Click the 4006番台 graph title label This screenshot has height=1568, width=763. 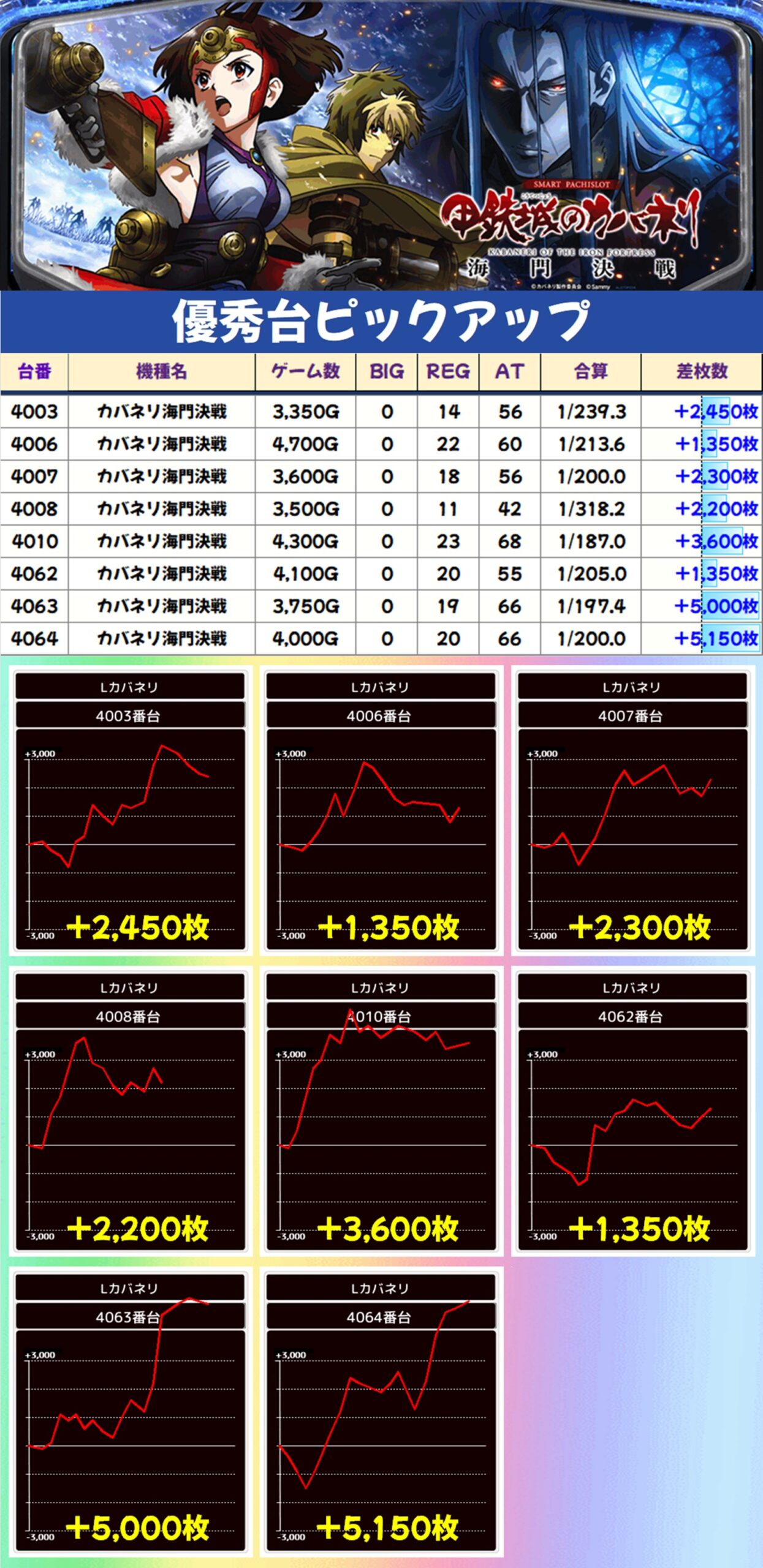tap(381, 715)
